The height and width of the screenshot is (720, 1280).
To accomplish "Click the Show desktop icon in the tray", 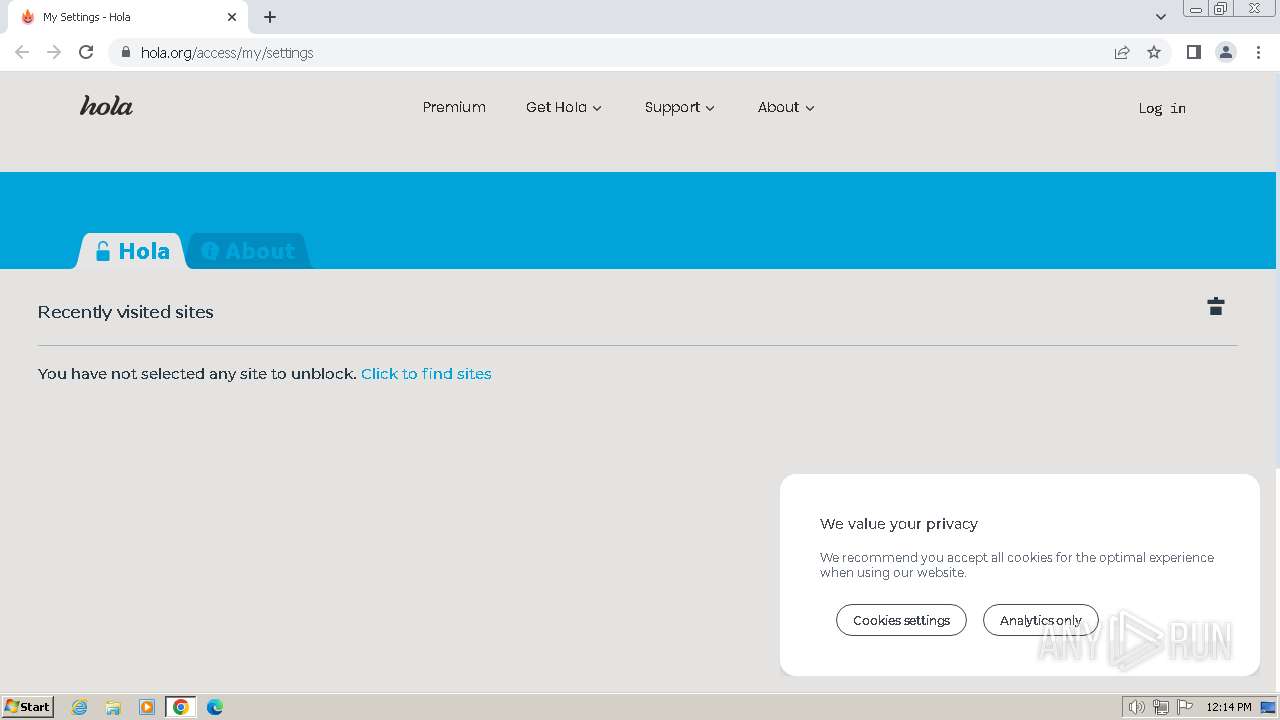I will click(1268, 707).
